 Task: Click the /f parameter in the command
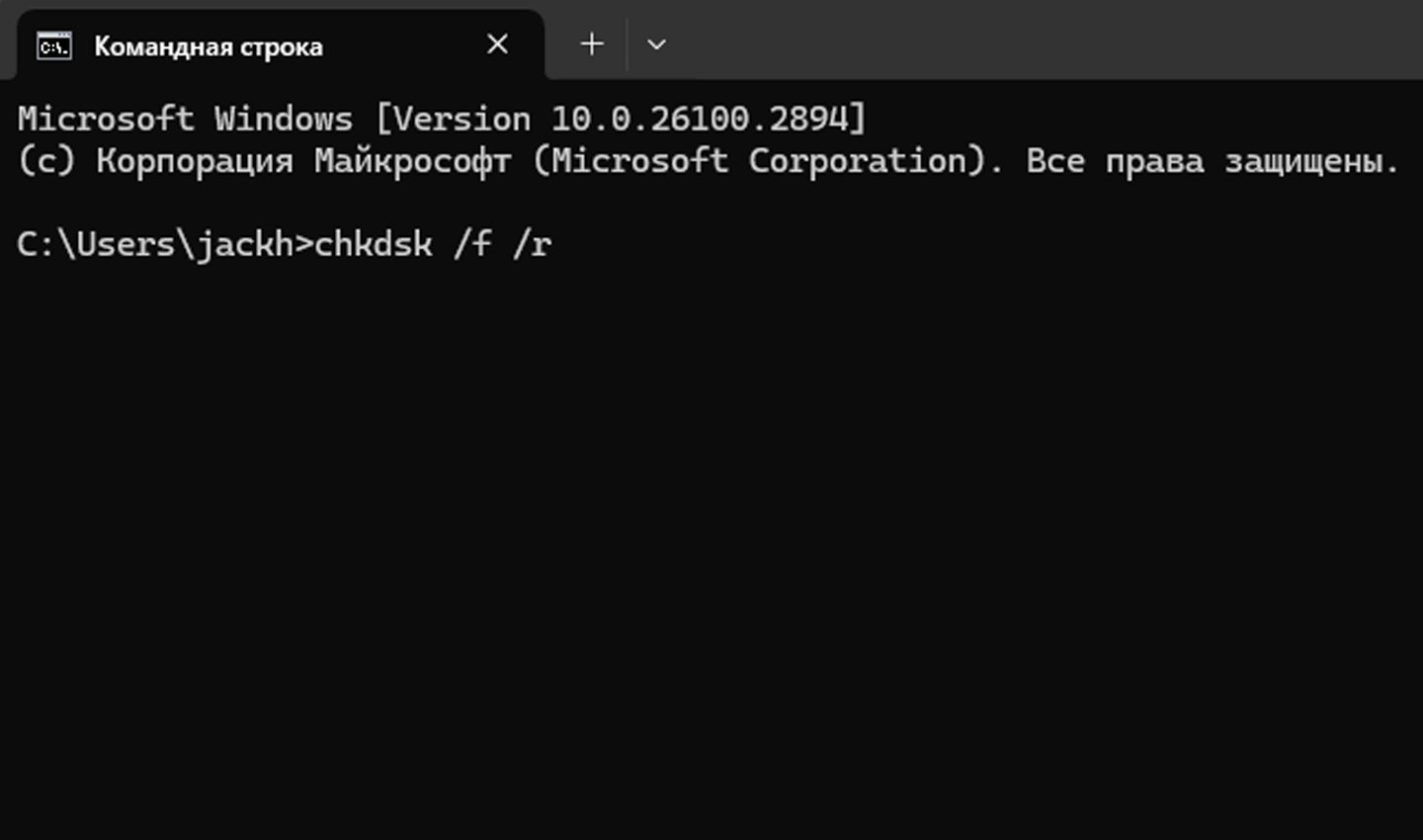pyautogui.click(x=472, y=244)
